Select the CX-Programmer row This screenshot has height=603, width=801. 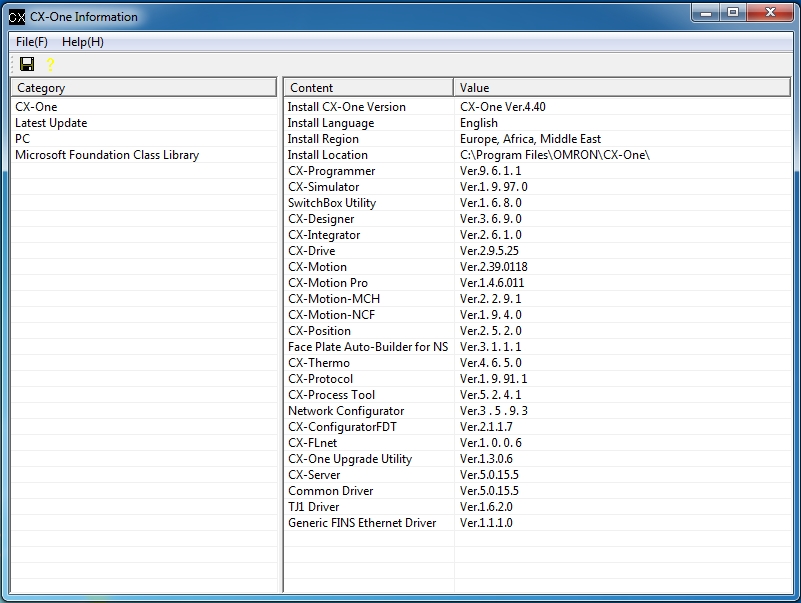(537, 171)
